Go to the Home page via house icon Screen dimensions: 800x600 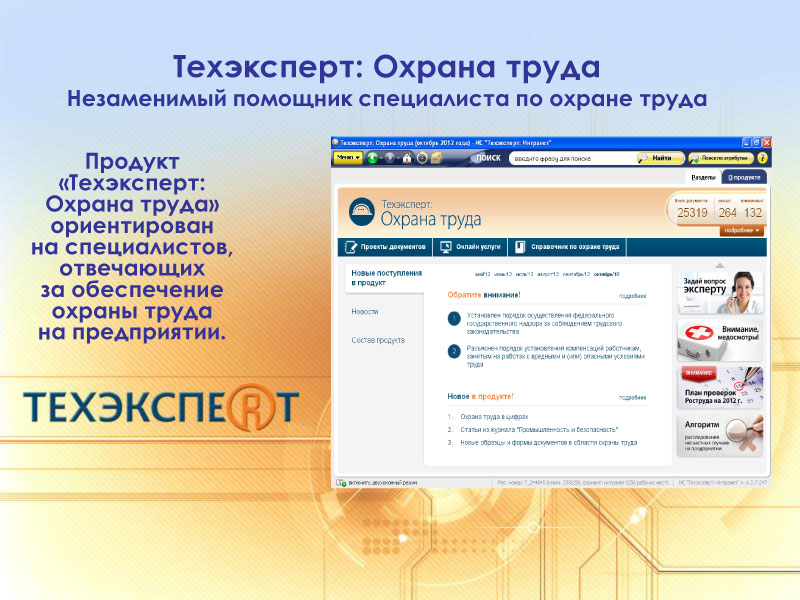[407, 158]
